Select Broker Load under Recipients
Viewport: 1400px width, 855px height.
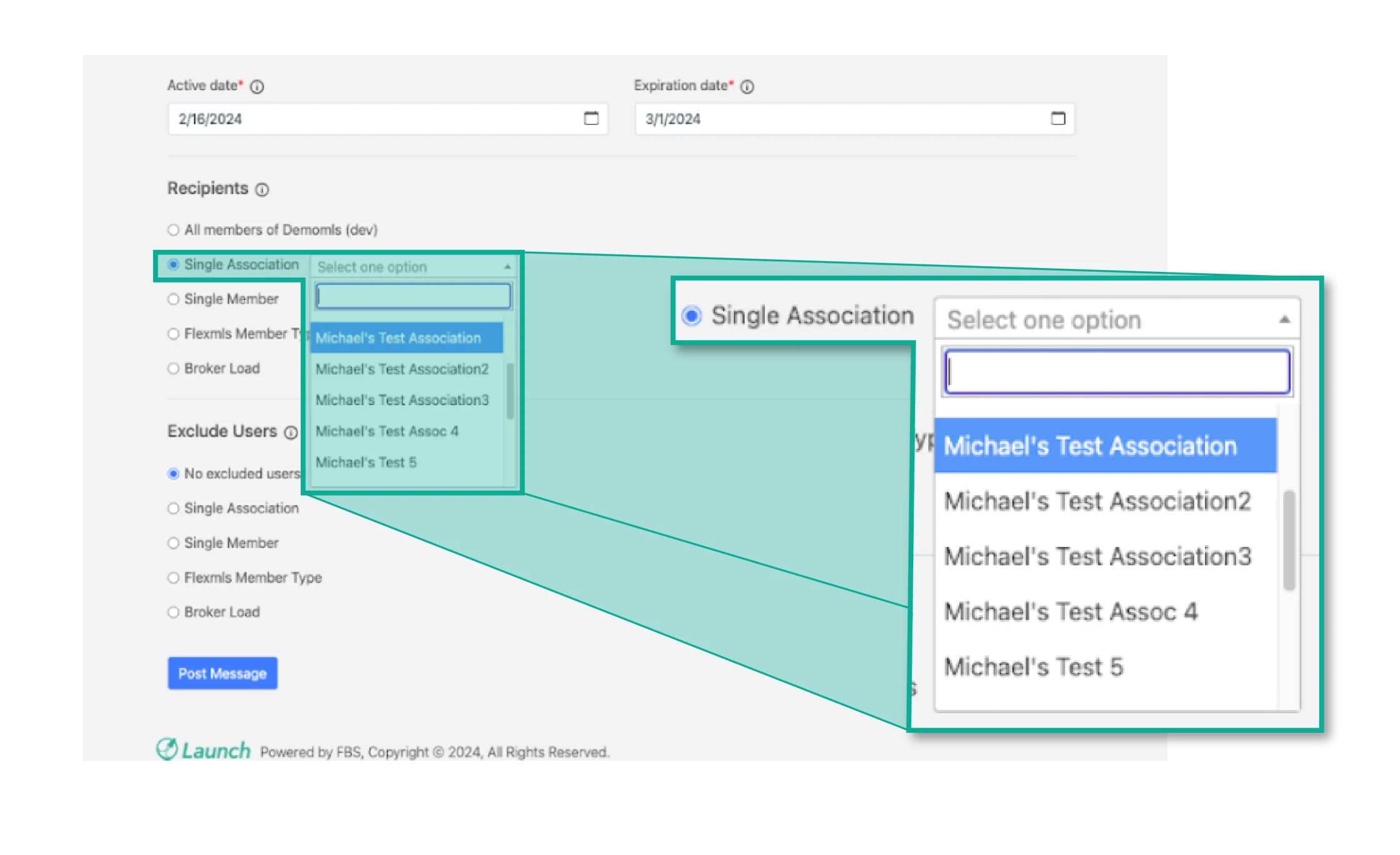click(173, 369)
